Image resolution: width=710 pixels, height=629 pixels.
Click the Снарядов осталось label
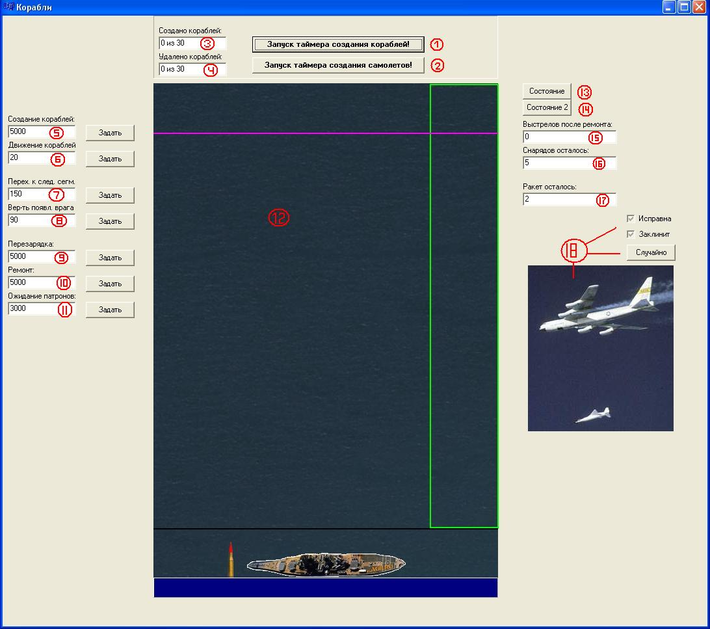pyautogui.click(x=555, y=150)
